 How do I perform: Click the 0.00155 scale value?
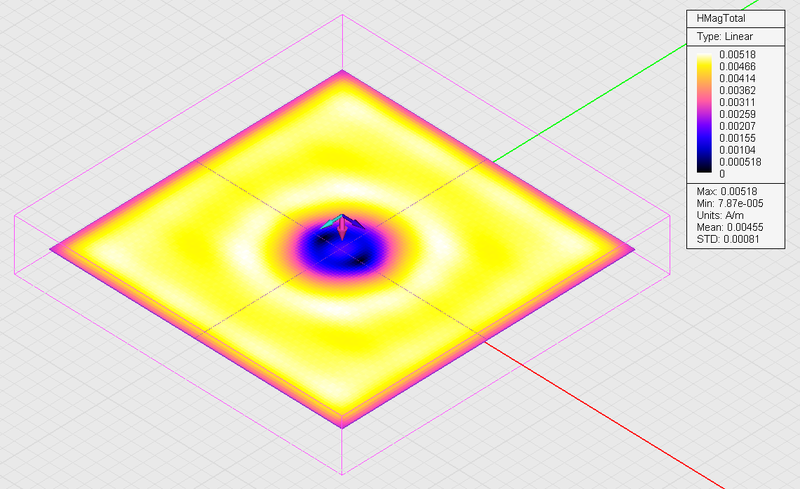(737, 138)
